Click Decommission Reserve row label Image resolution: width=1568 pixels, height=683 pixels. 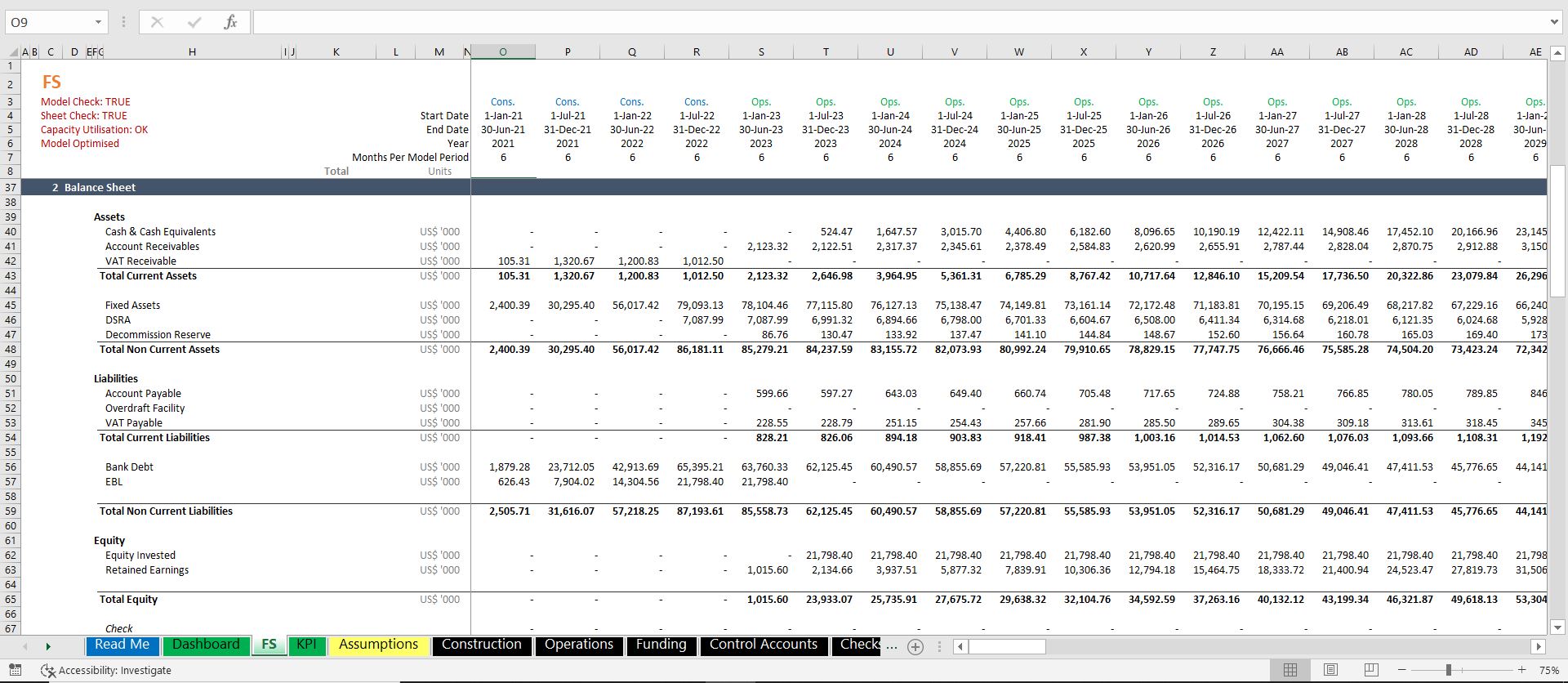158,335
